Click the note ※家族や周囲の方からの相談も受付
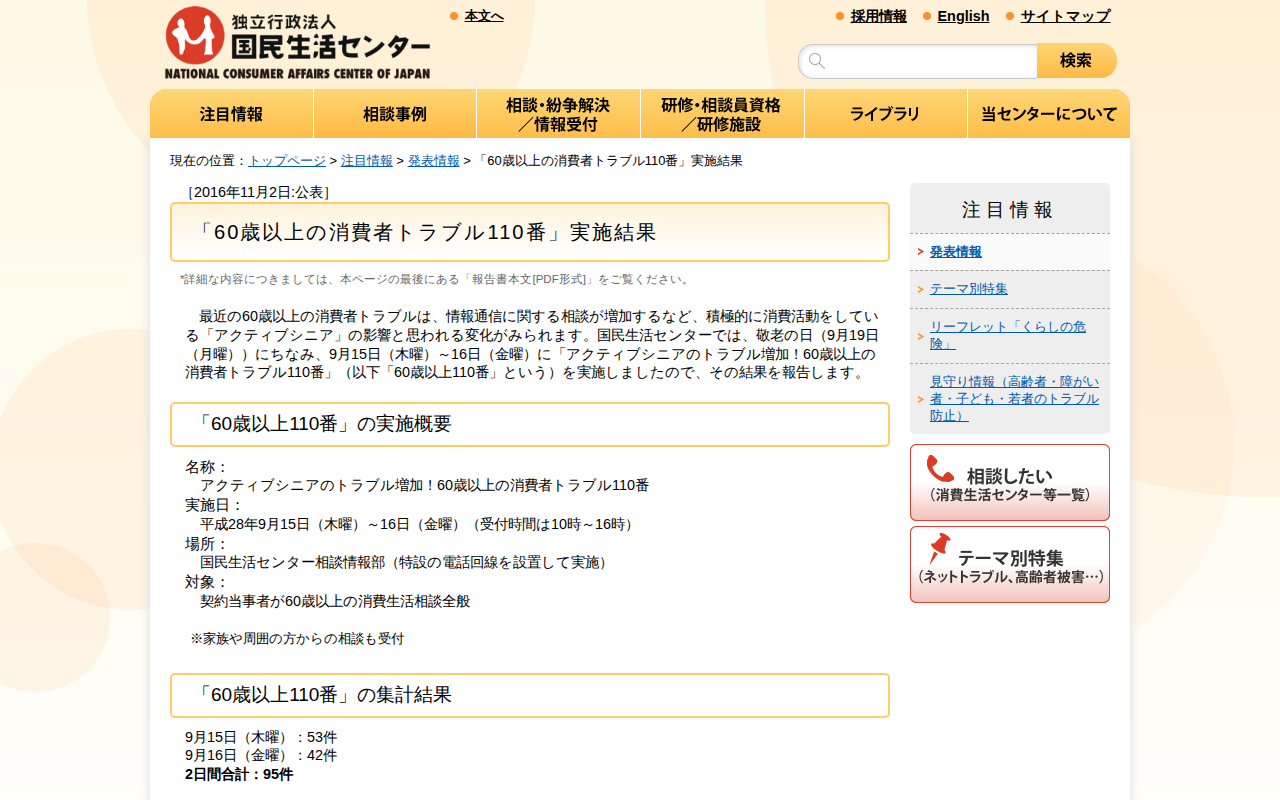This screenshot has height=800, width=1280. pyautogui.click(x=297, y=638)
